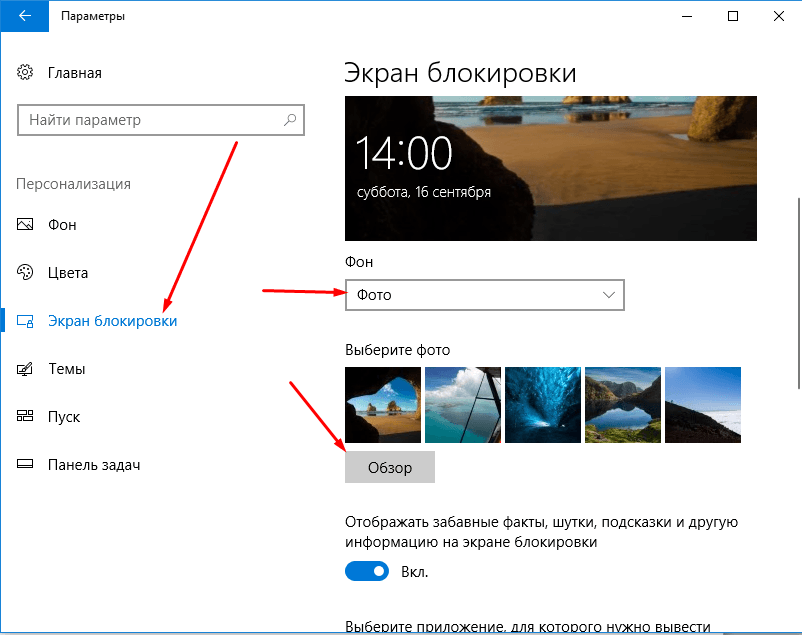Click the Пуск tiles icon
802x635 pixels.
click(25, 416)
